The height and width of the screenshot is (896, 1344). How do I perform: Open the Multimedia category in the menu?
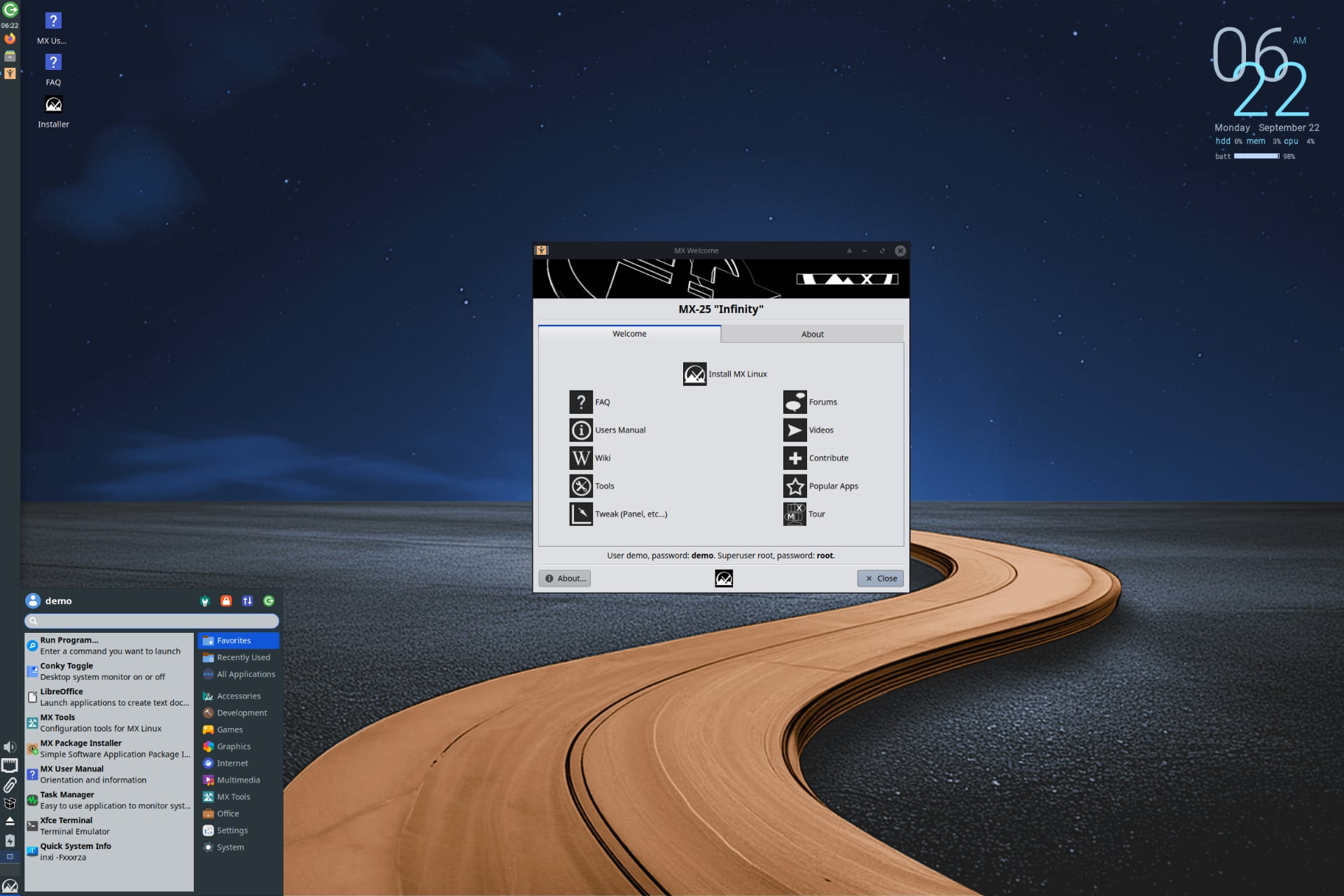pyautogui.click(x=237, y=780)
